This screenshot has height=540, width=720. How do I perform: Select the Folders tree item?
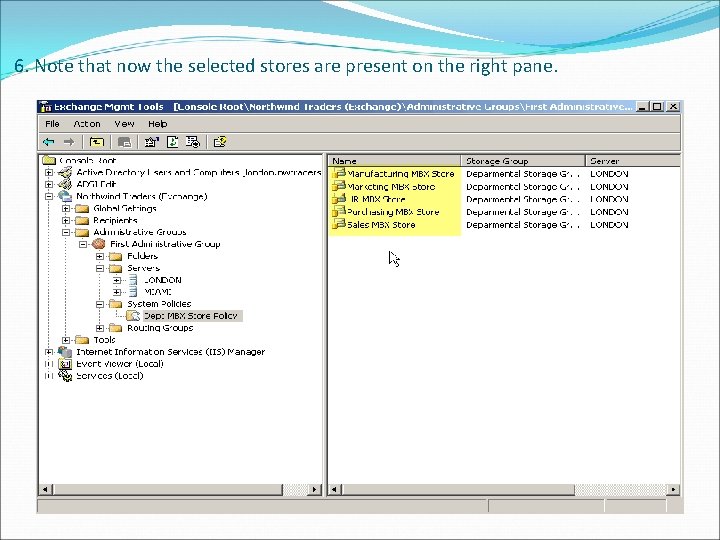point(142,256)
